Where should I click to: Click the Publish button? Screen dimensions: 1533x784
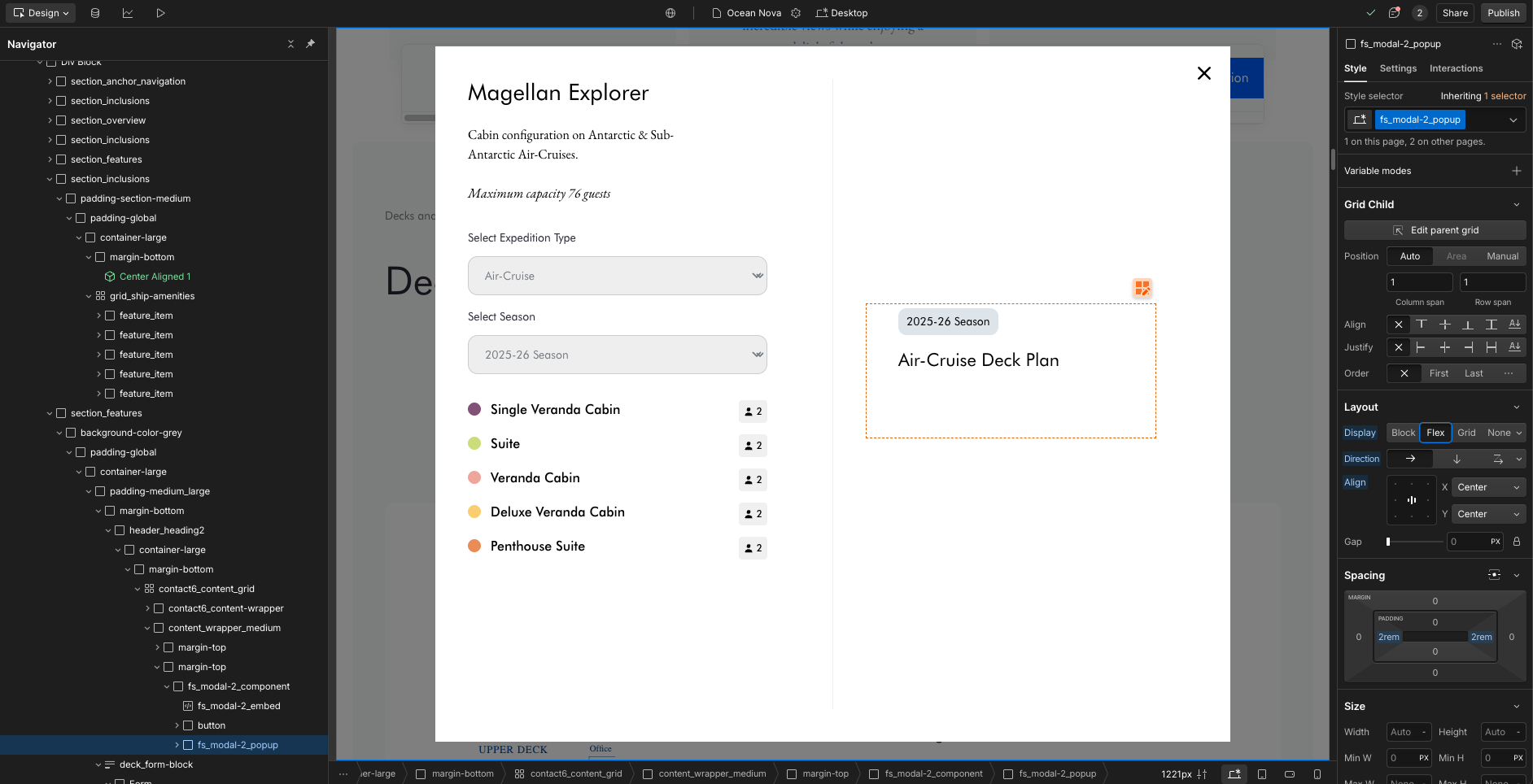pyautogui.click(x=1503, y=13)
